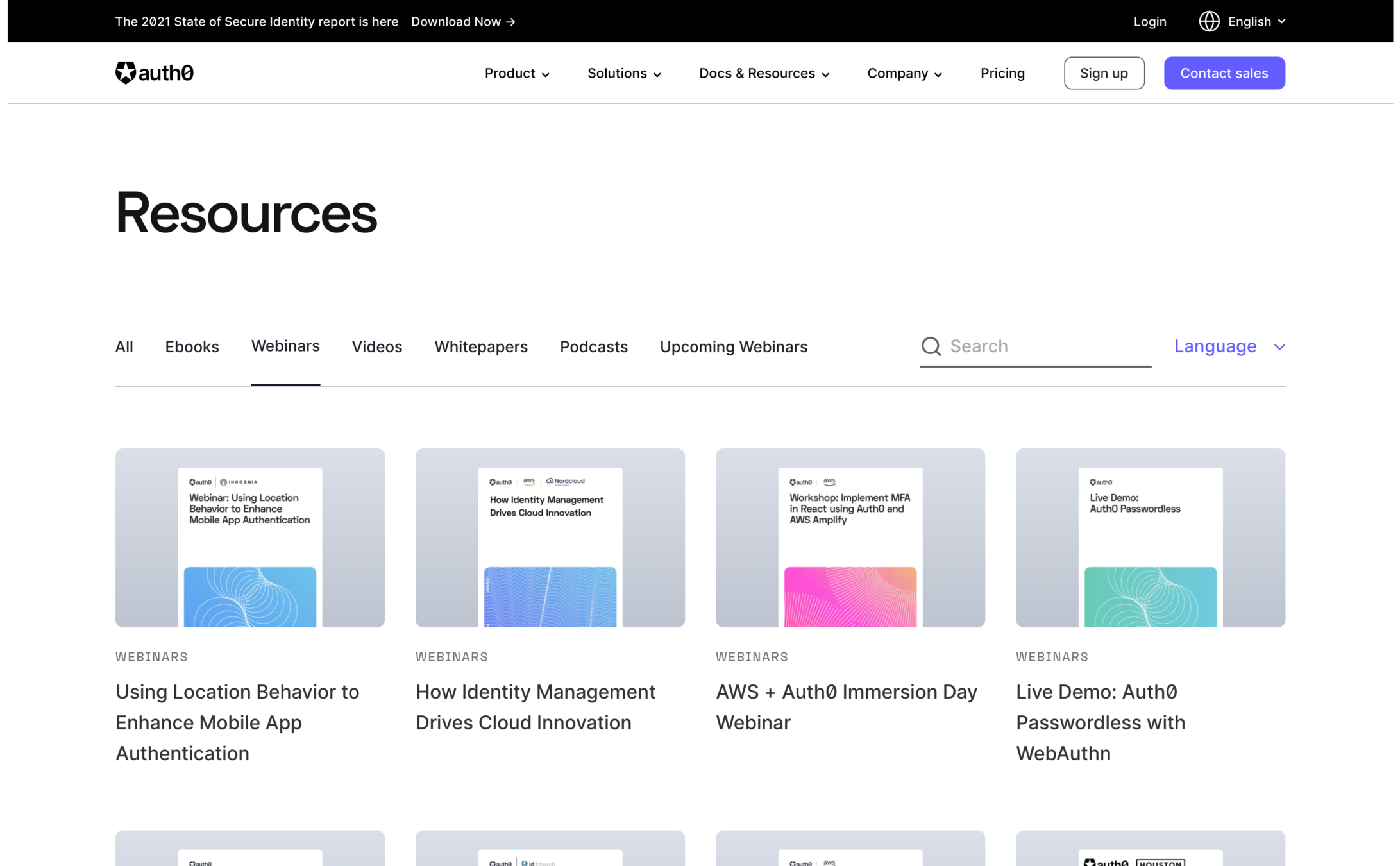
Task: Open the English language selector
Action: click(1256, 21)
